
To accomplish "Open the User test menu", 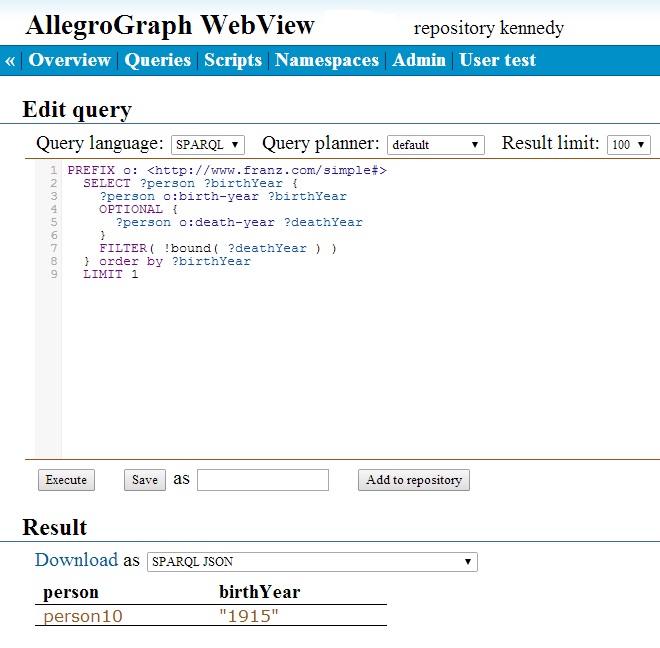I will (x=498, y=60).
